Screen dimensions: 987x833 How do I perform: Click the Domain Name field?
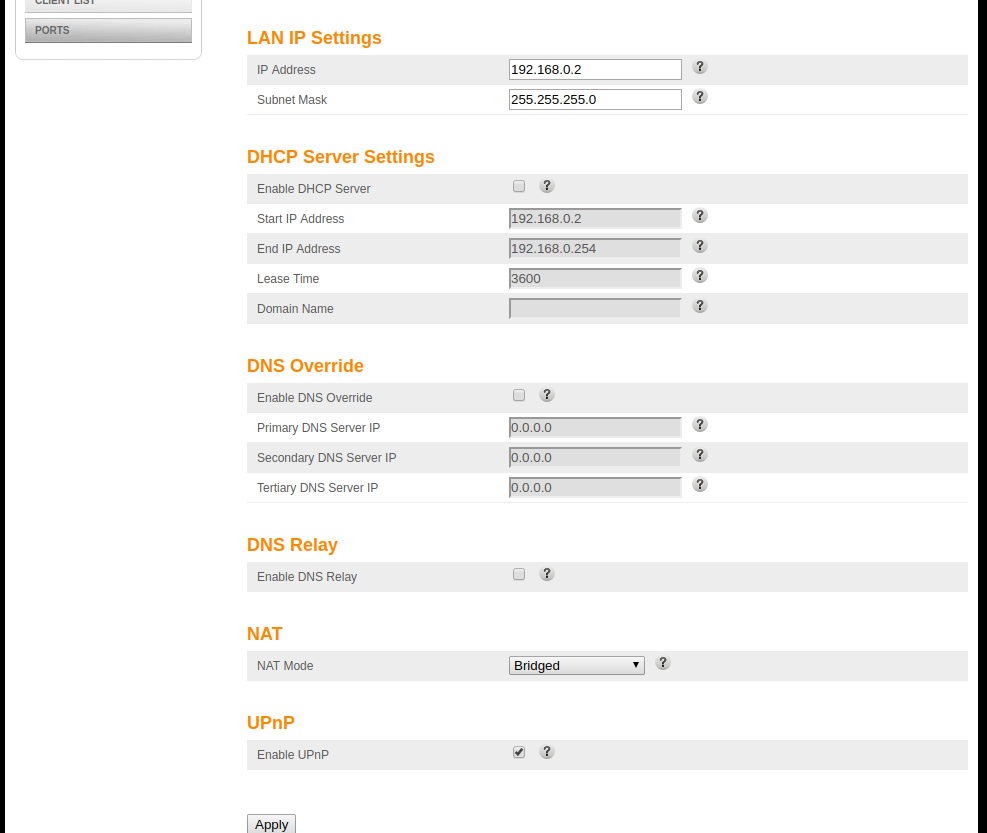tap(595, 309)
